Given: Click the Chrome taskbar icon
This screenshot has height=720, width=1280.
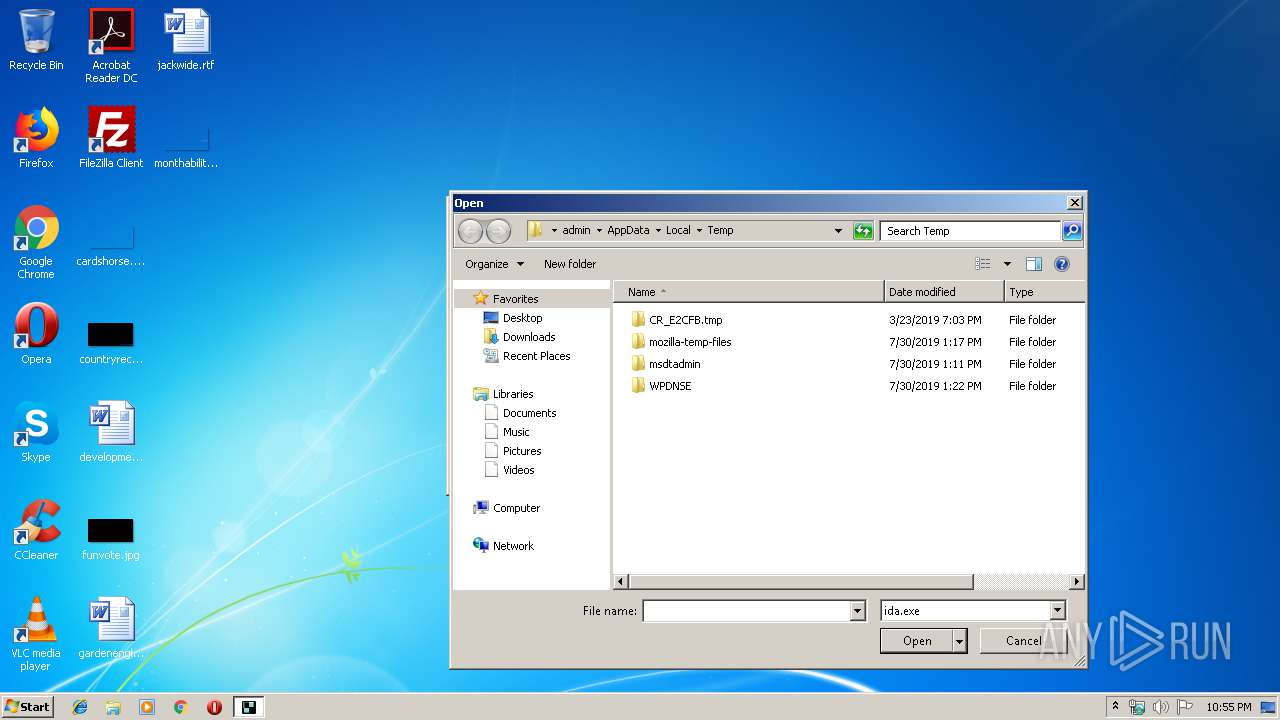Looking at the screenshot, I should tap(180, 707).
